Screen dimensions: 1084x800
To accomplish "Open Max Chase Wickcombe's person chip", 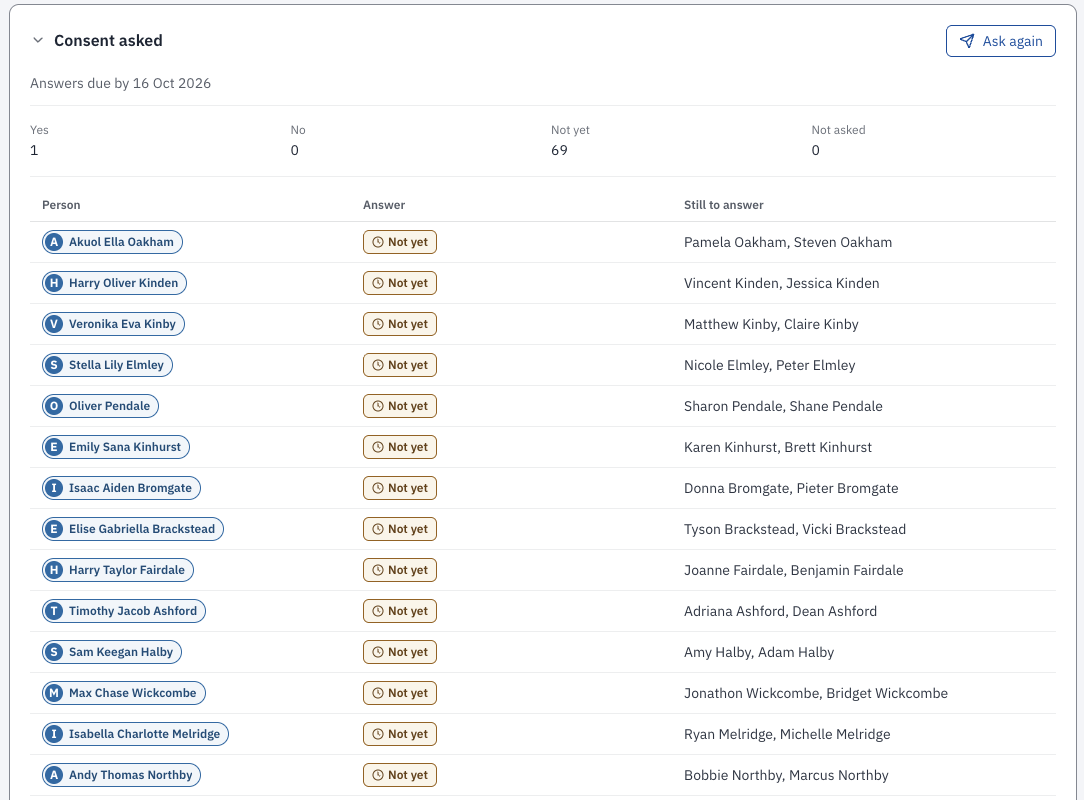I will tap(124, 693).
